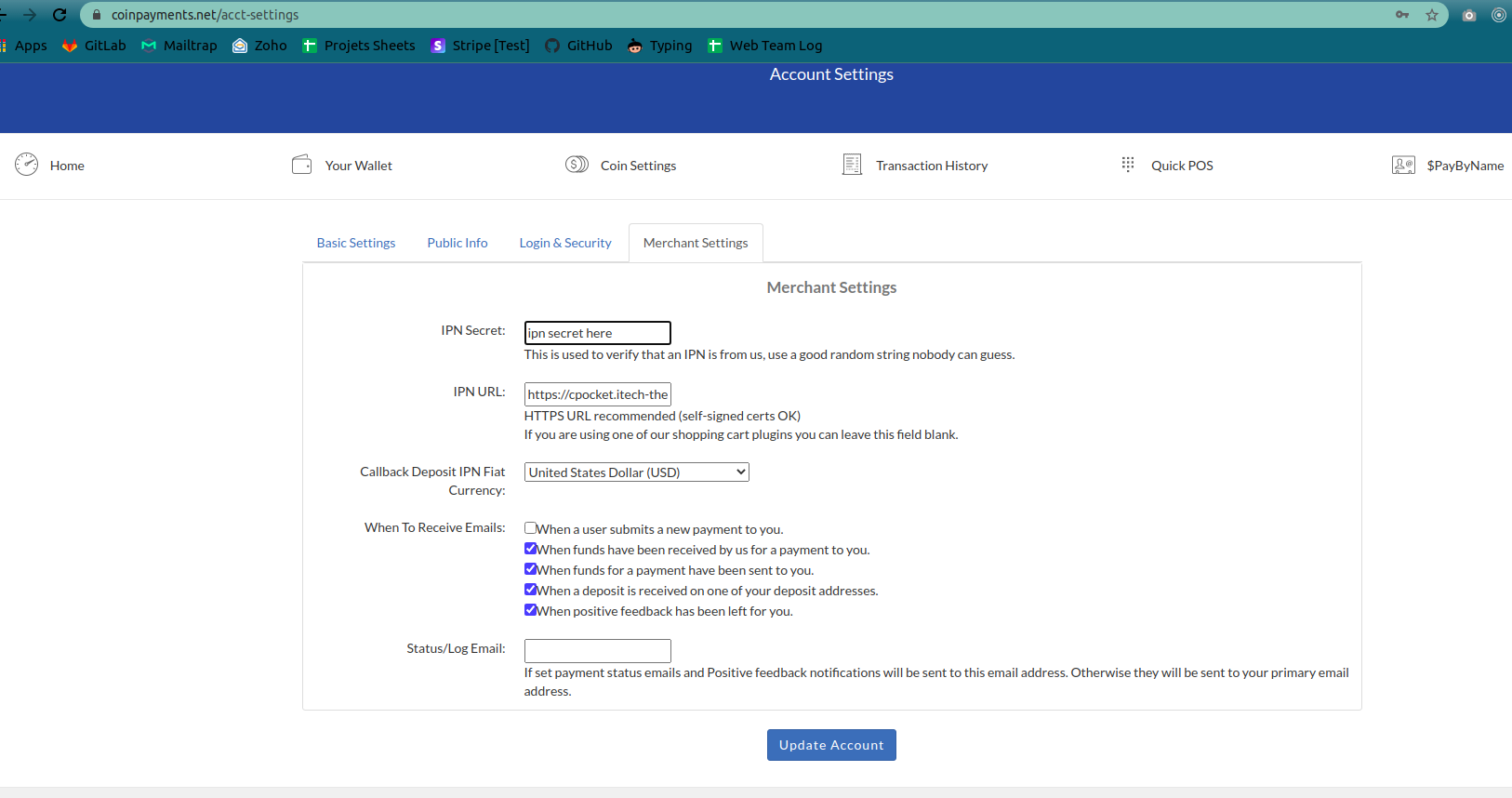Open the Public Info tab link
This screenshot has width=1512, height=798.
point(457,243)
